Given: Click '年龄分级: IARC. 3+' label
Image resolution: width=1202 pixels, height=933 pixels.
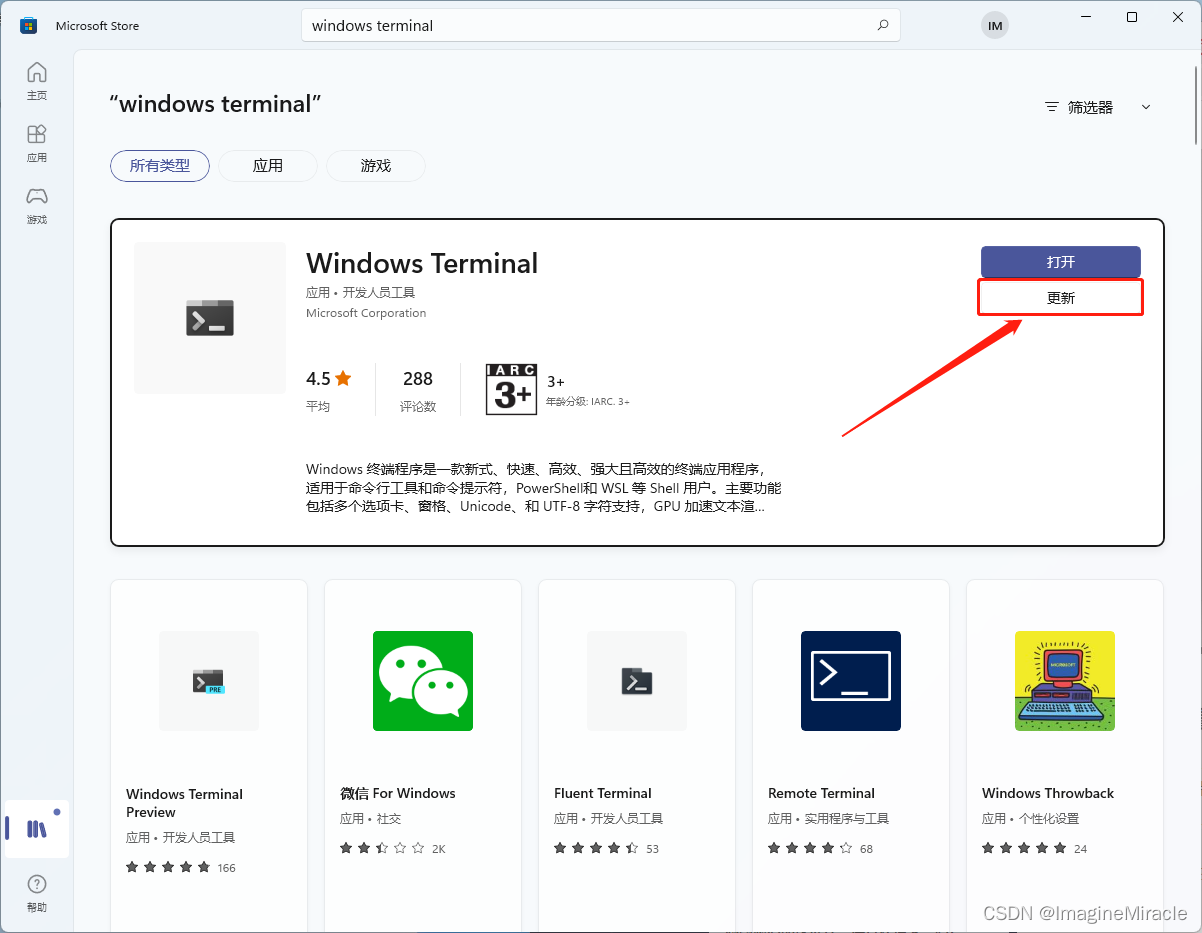Looking at the screenshot, I should 588,402.
